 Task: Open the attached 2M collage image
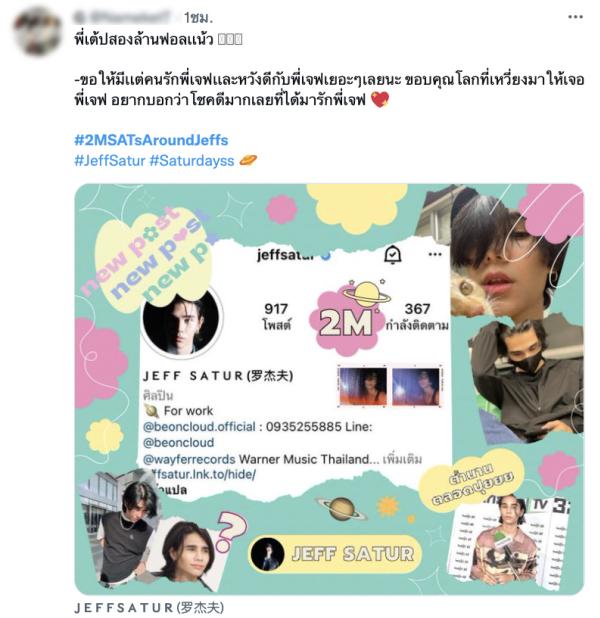[329, 389]
